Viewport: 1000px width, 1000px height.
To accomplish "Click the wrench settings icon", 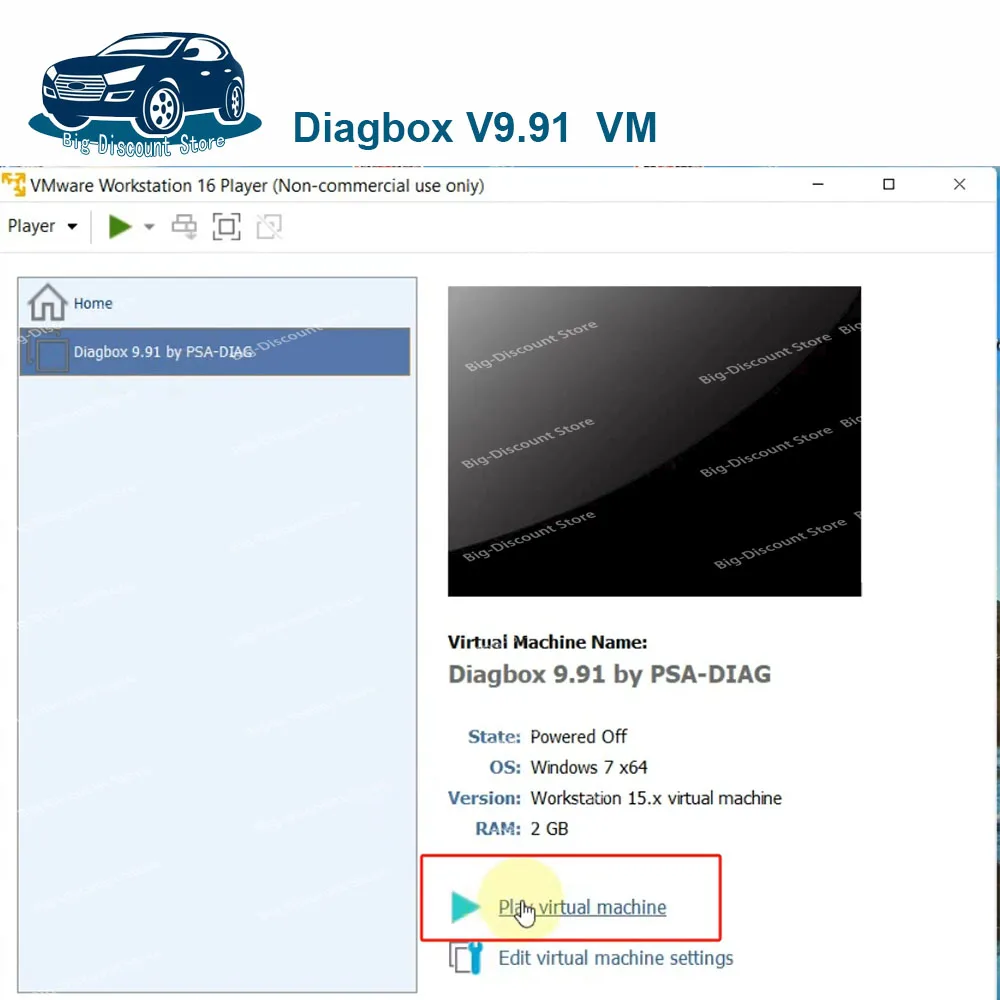I will pyautogui.click(x=466, y=958).
